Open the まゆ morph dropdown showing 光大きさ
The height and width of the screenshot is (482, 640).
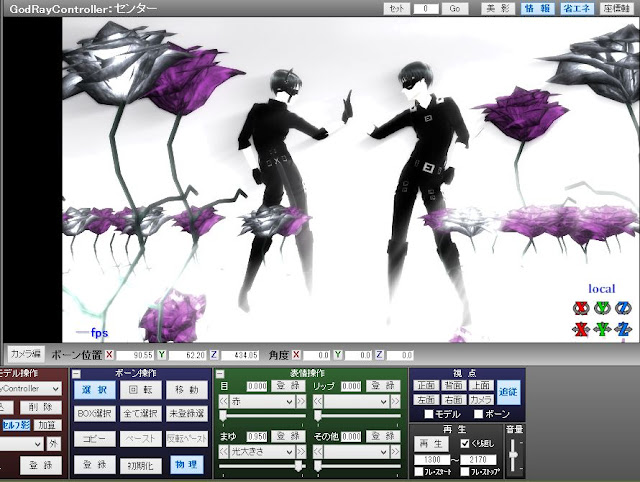(262, 452)
